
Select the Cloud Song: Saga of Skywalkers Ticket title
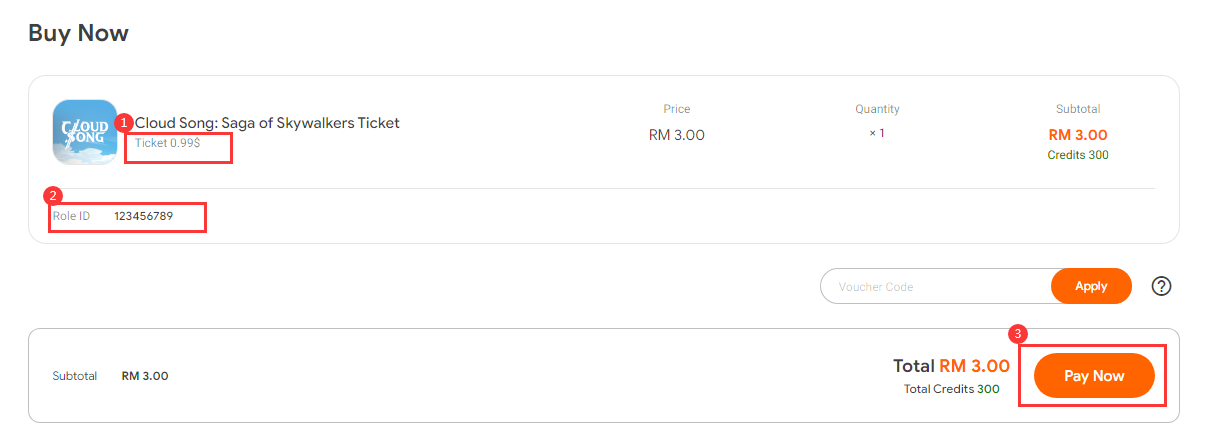tap(267, 123)
